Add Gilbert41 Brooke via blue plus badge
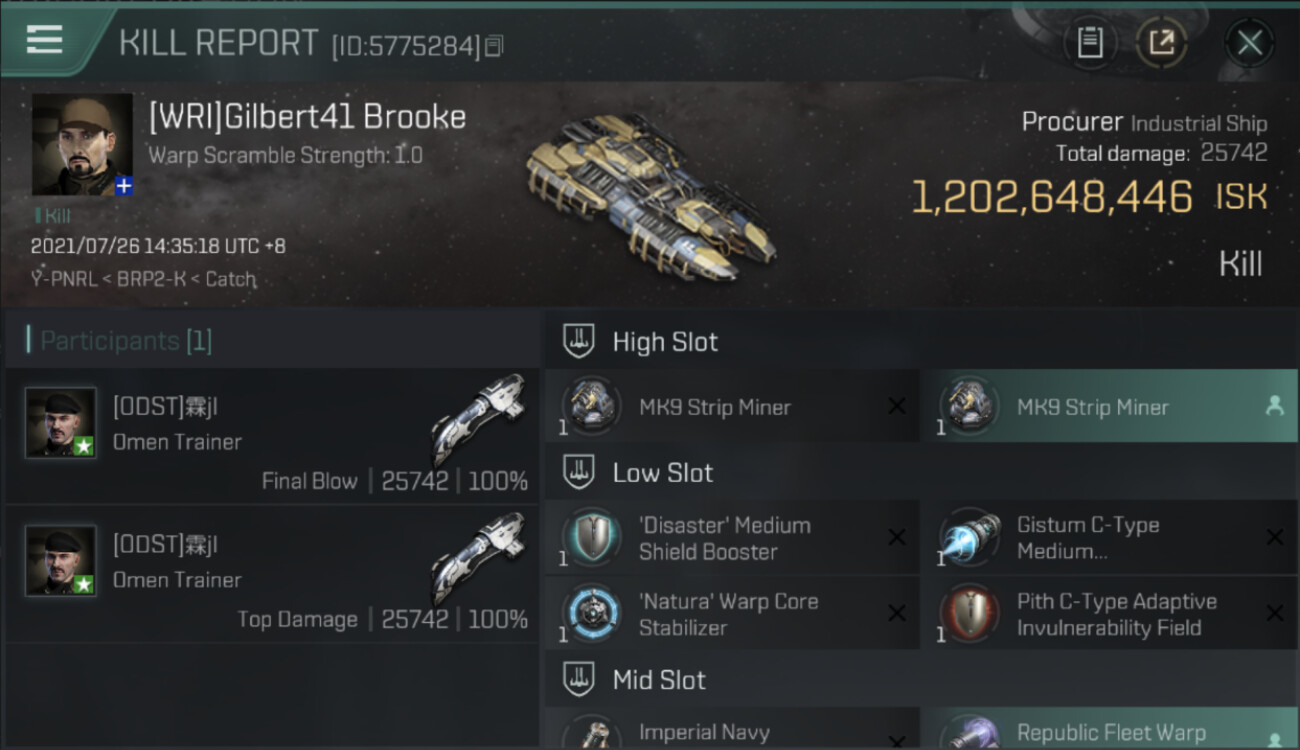Screen dimensions: 1300x750 [123, 186]
